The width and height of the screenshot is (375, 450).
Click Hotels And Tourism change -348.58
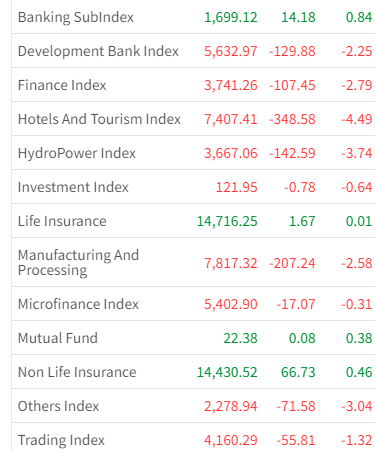292,120
